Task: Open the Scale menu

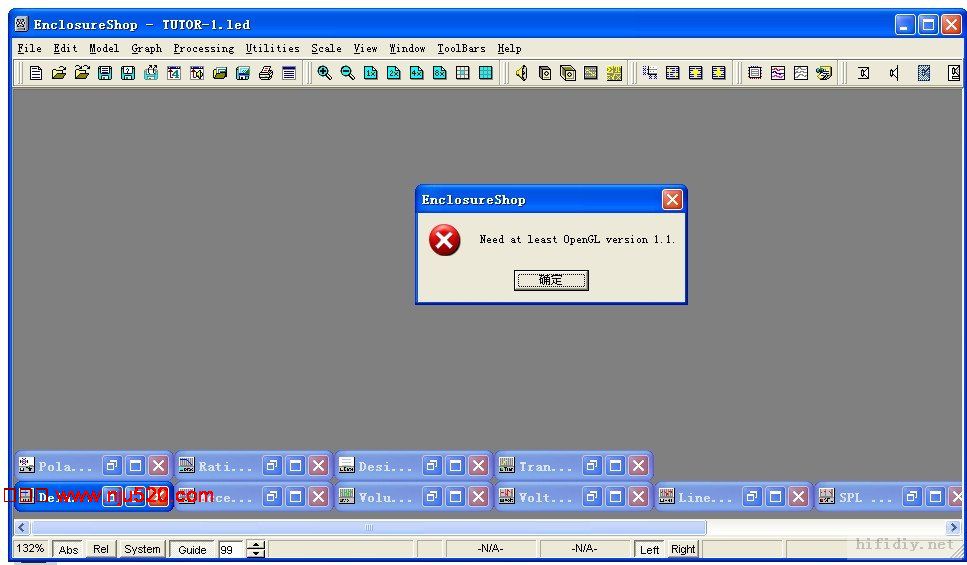Action: tap(326, 48)
